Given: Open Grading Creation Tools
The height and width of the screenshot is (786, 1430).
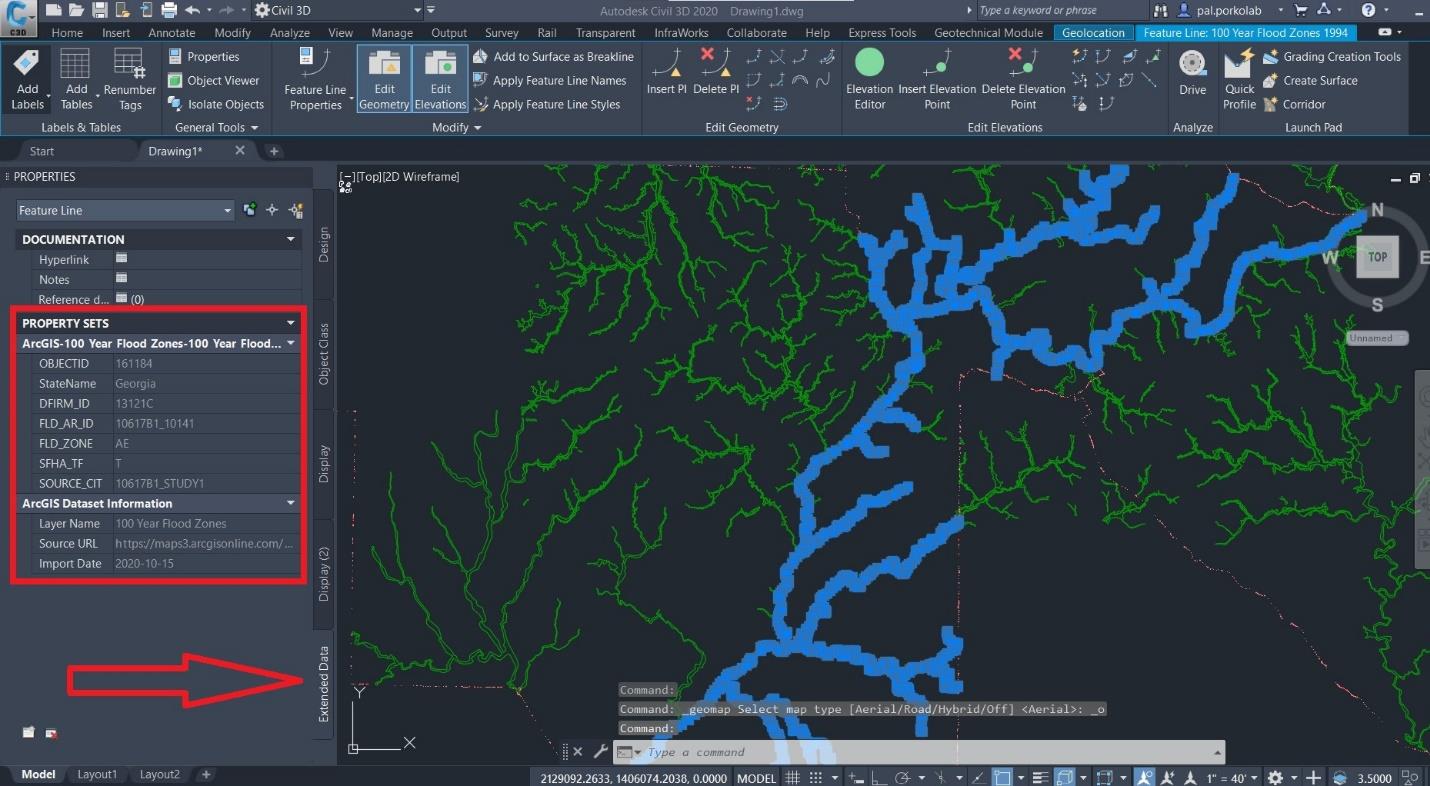Looking at the screenshot, I should [x=1331, y=56].
